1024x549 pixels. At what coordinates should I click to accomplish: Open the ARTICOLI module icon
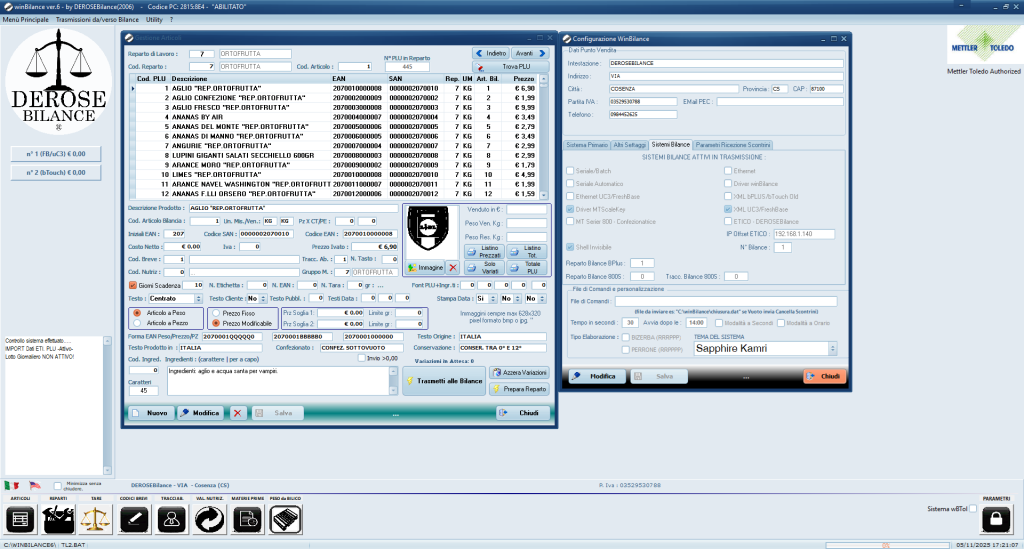tap(20, 519)
